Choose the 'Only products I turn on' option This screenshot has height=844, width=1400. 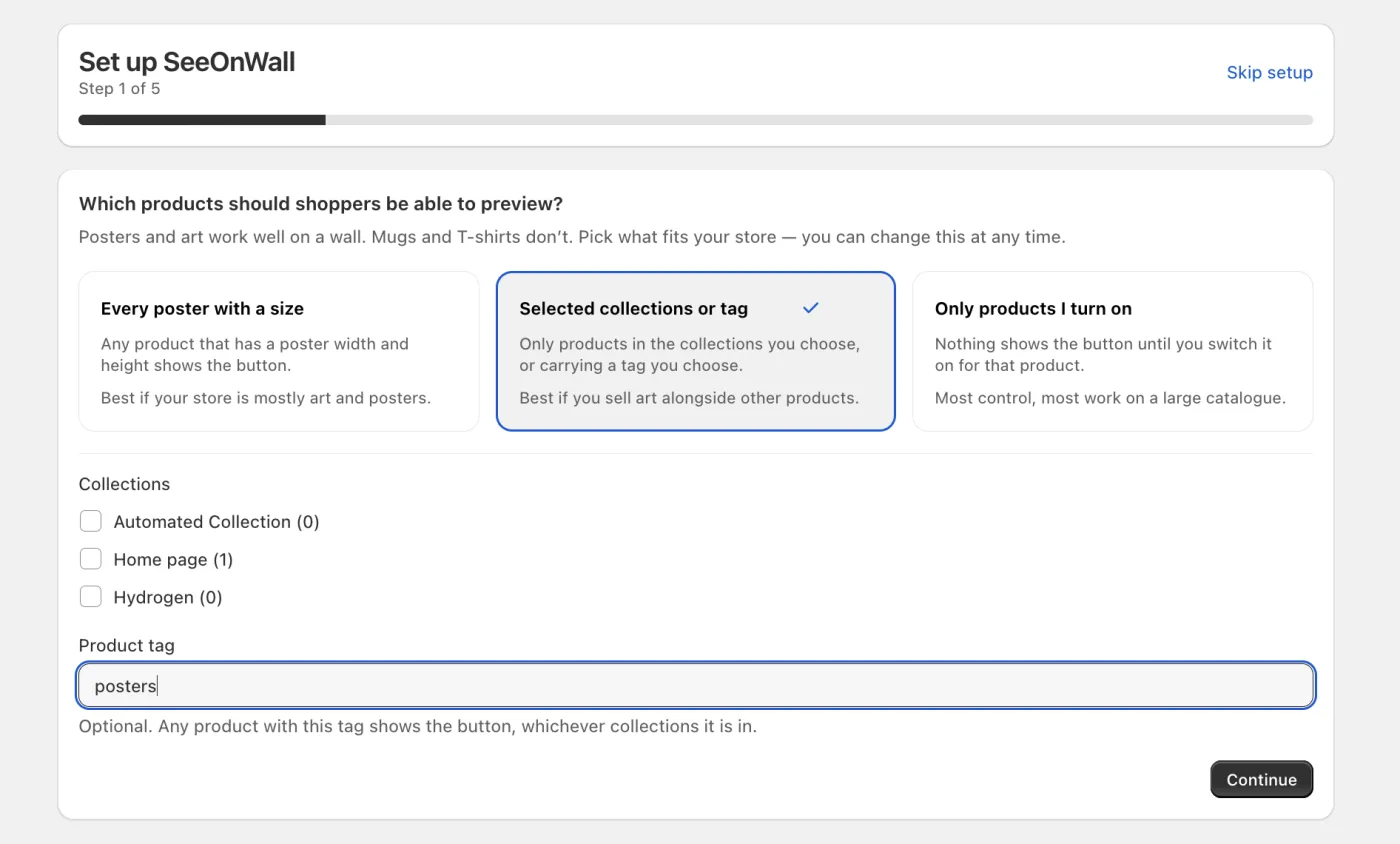coord(1112,351)
